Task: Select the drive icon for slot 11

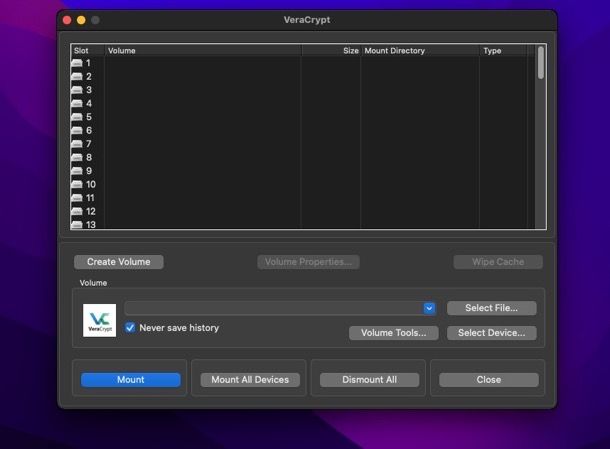Action: click(77, 198)
